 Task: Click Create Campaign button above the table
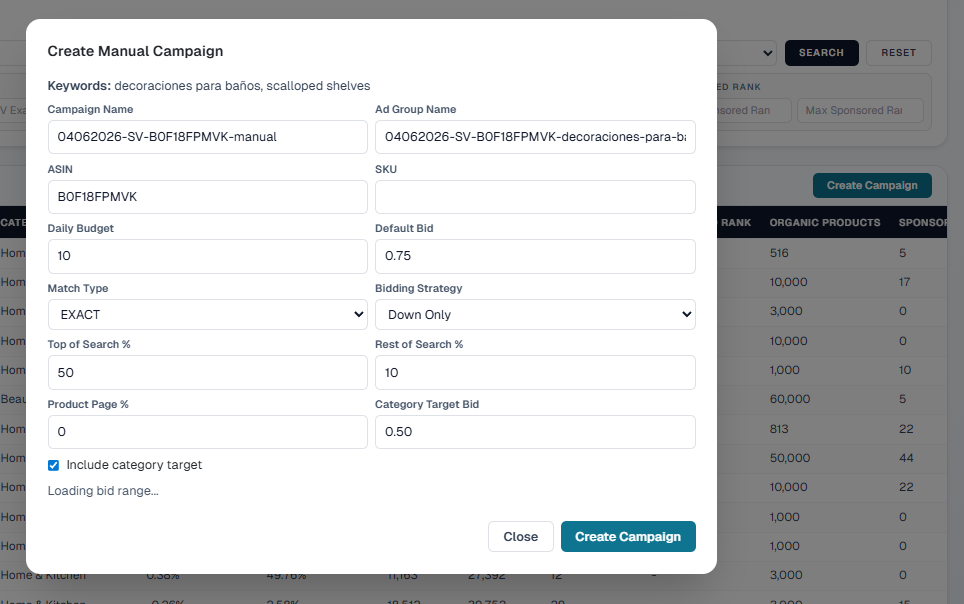click(872, 185)
